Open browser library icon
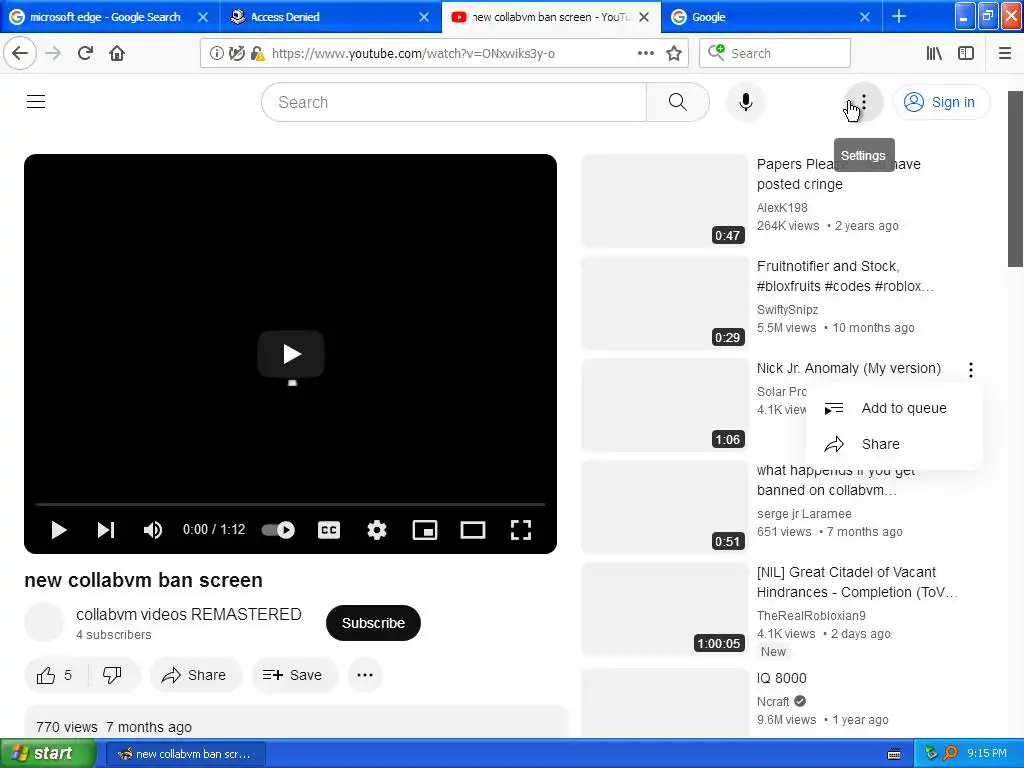 pyautogui.click(x=934, y=53)
